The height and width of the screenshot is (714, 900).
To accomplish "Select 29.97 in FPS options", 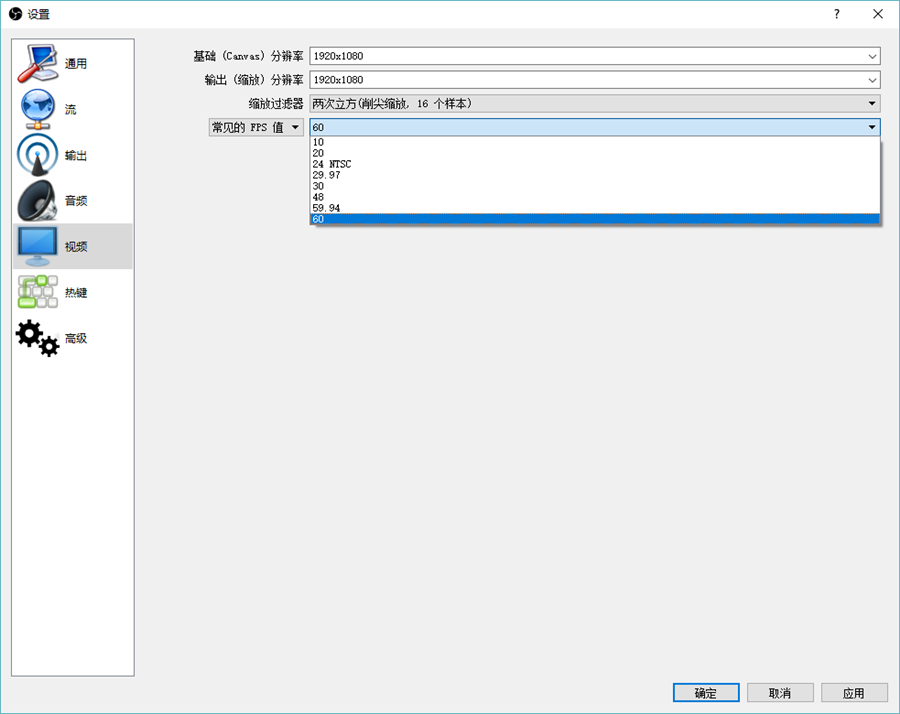I will (x=326, y=175).
